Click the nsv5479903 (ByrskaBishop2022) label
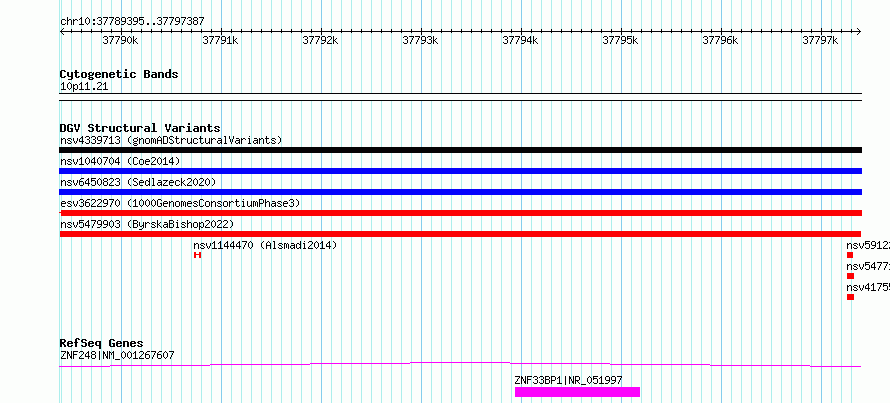 coord(147,224)
